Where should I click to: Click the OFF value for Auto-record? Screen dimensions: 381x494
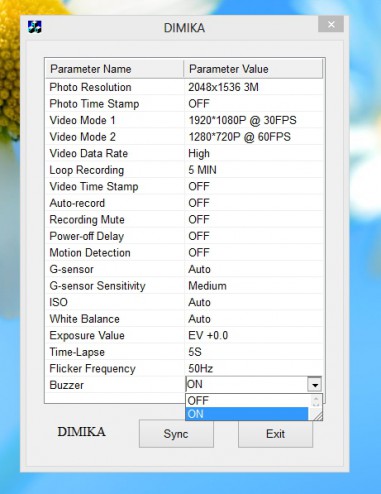click(x=199, y=203)
